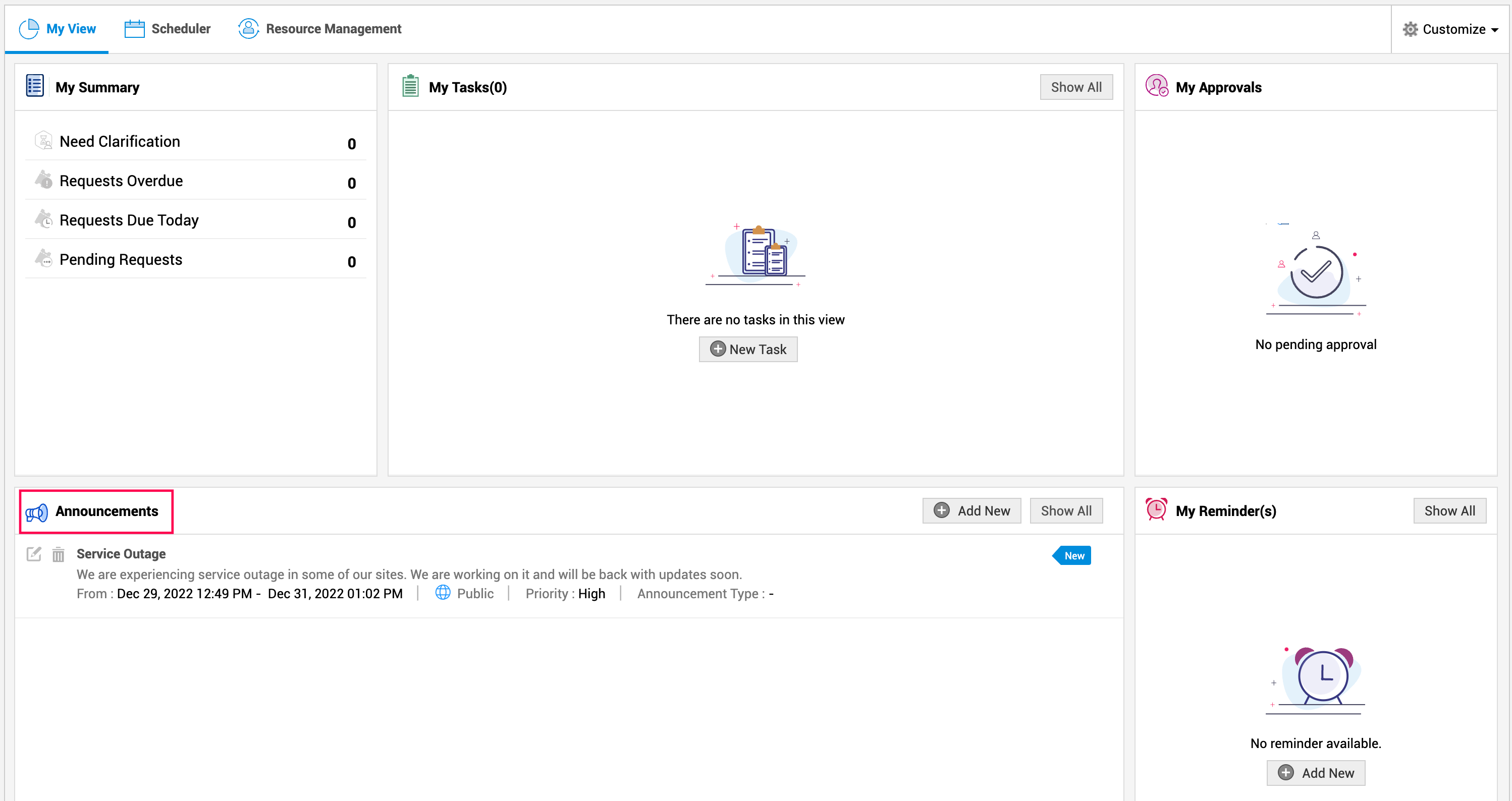Click Add New under No reminder available
This screenshot has width=1512, height=801.
tap(1315, 773)
